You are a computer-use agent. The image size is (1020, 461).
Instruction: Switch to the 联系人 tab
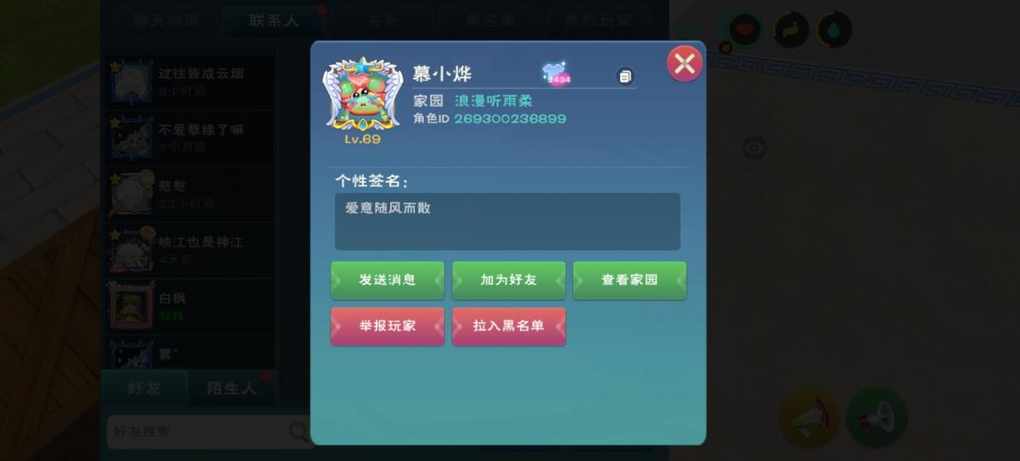273,20
